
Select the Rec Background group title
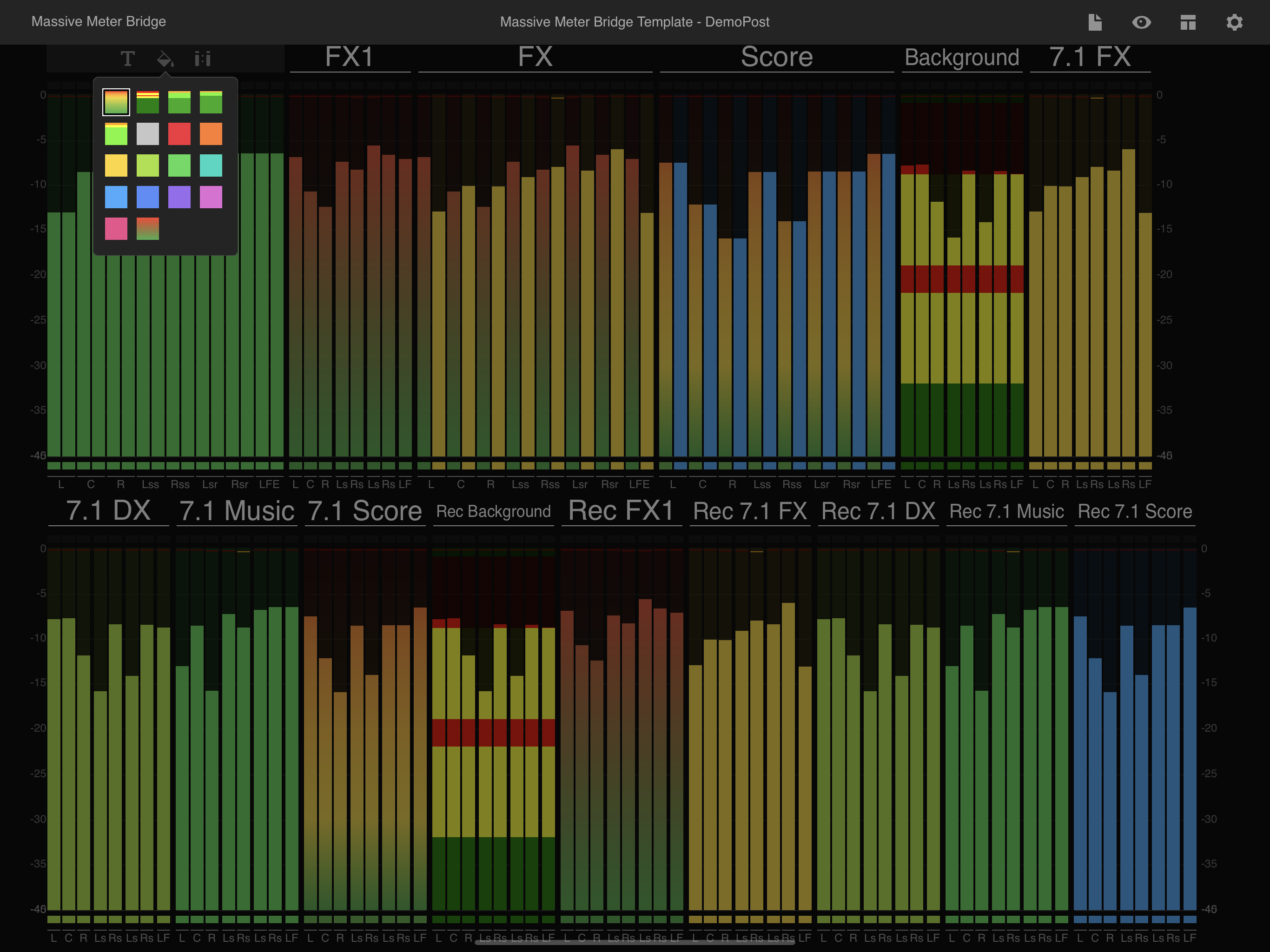point(493,511)
